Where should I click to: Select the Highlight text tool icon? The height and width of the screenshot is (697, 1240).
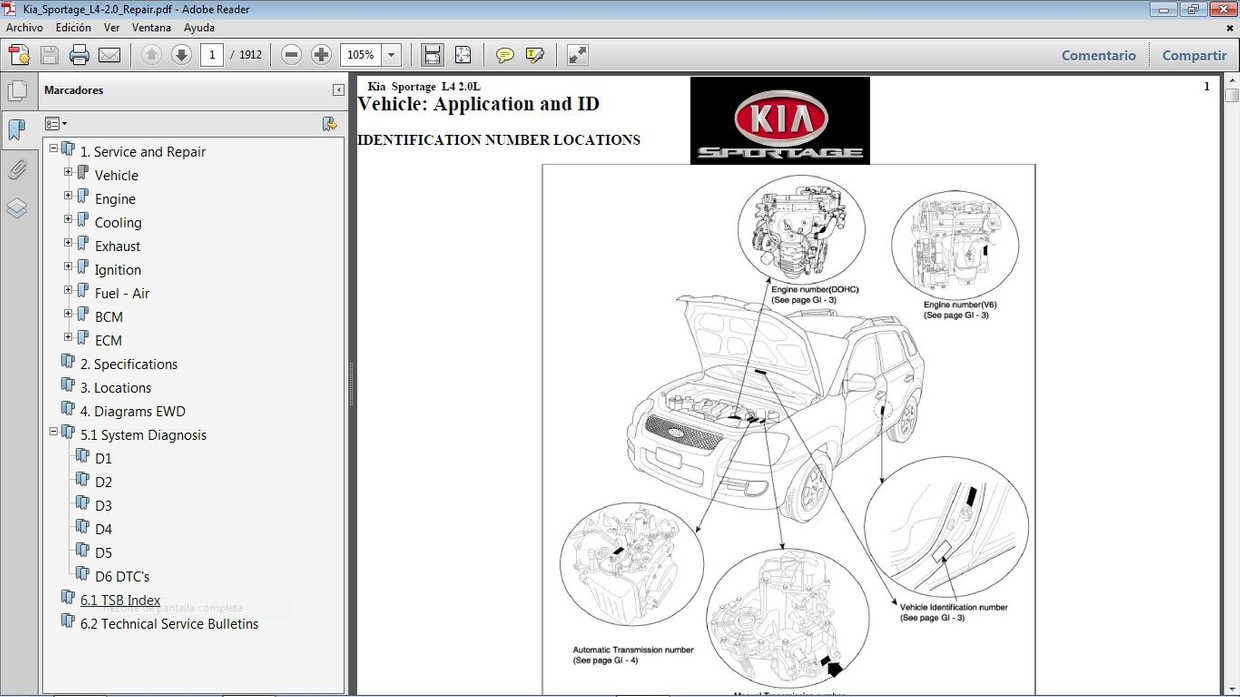[x=535, y=54]
